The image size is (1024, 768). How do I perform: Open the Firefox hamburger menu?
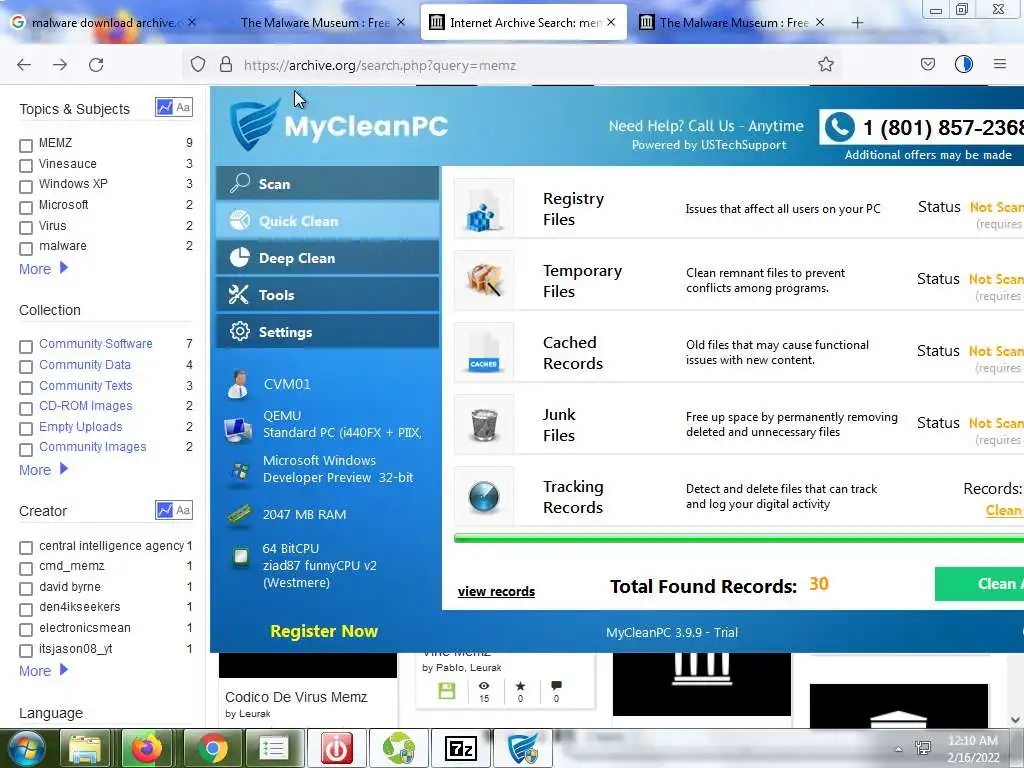1000,64
